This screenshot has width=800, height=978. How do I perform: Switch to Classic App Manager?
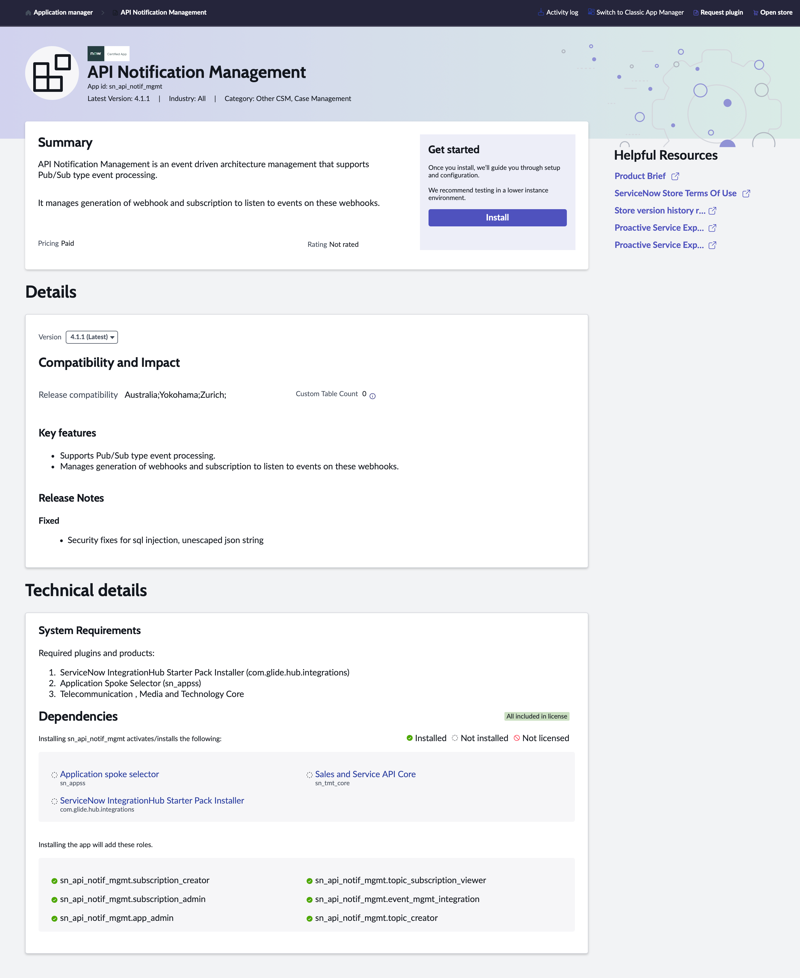(640, 12)
